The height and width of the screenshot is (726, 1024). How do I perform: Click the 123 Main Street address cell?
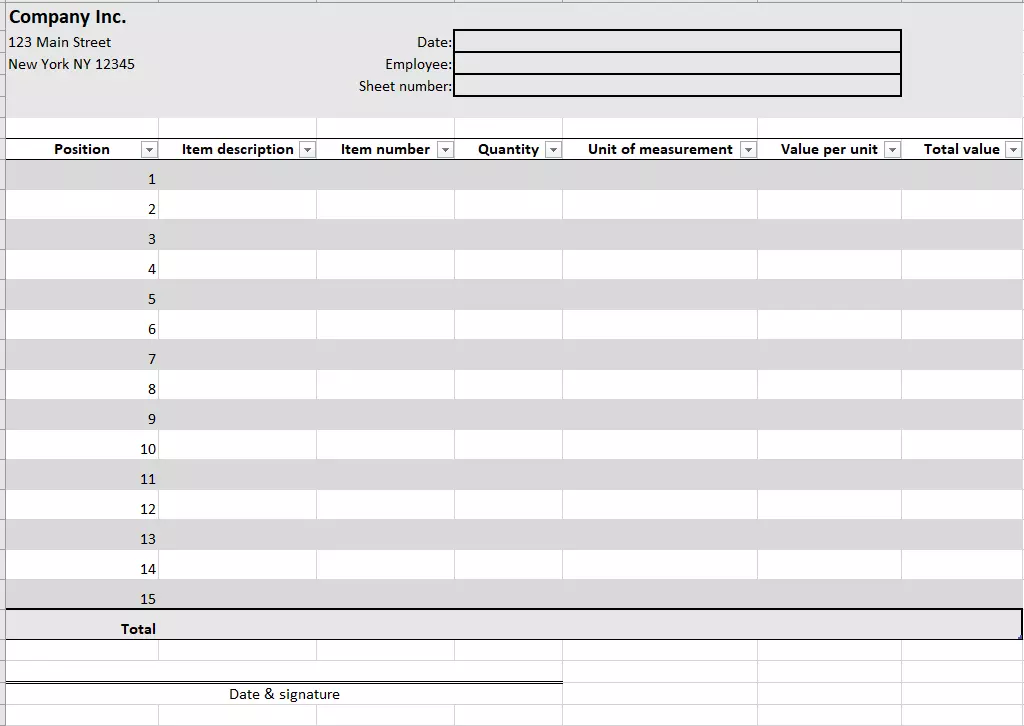(59, 42)
